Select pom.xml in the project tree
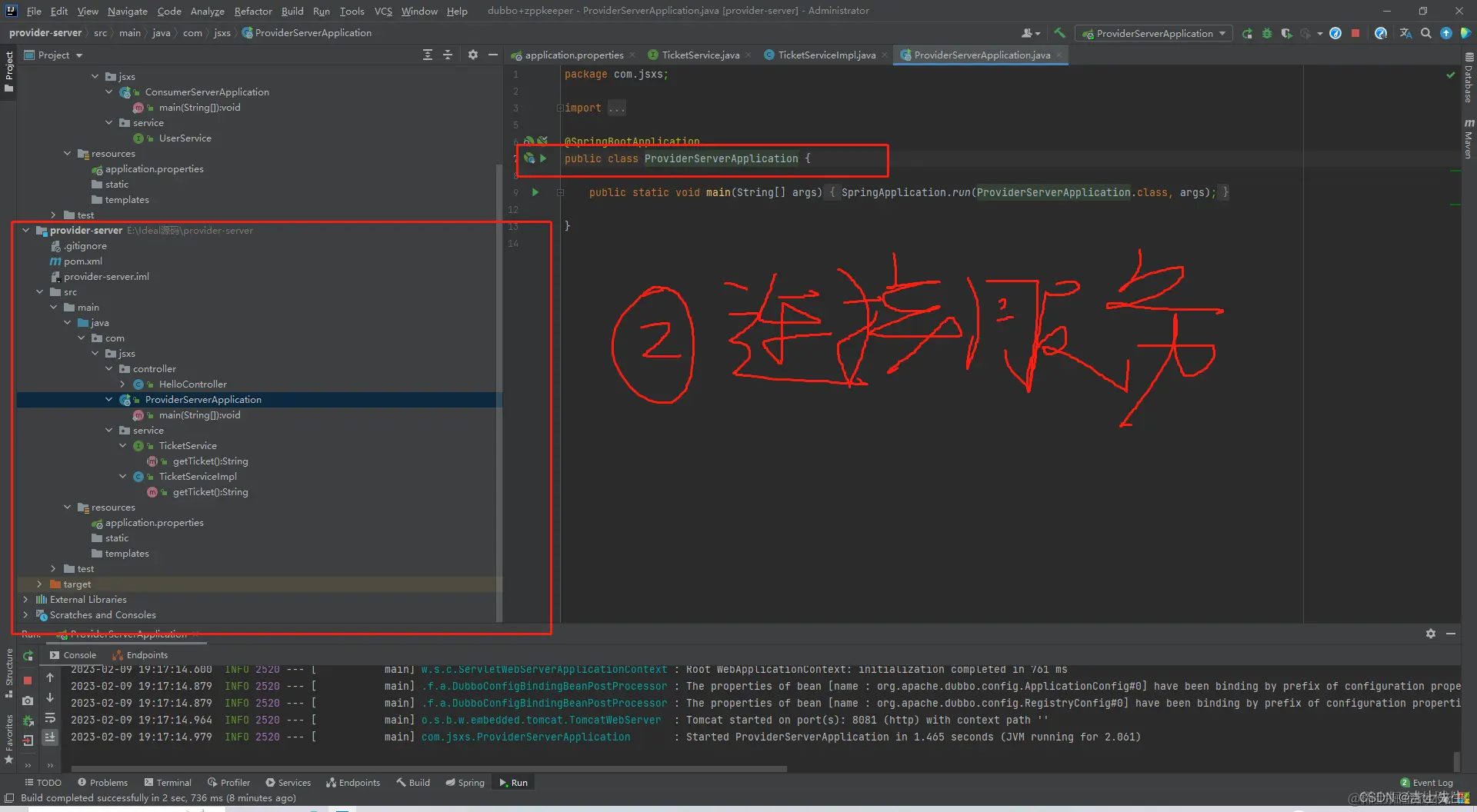This screenshot has height=812, width=1477. coord(83,261)
